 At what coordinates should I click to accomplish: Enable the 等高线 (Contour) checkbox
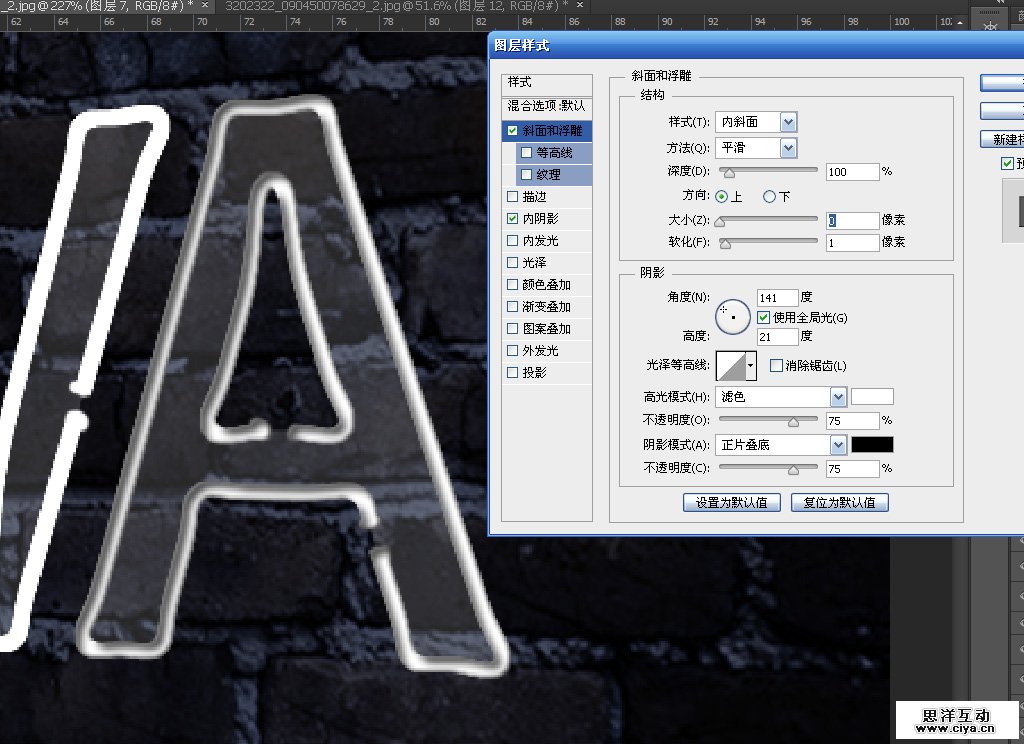[x=526, y=153]
